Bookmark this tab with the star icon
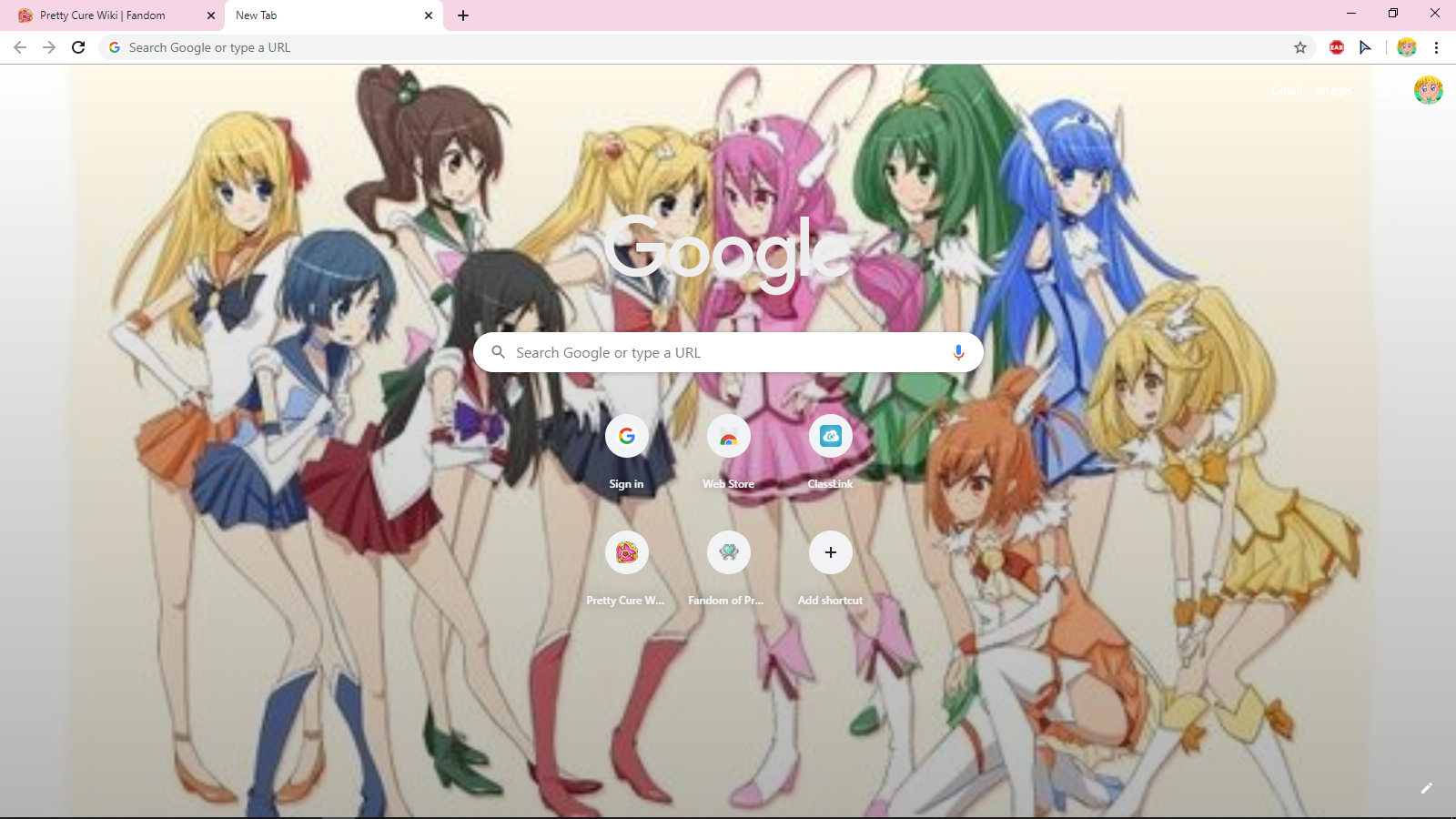Viewport: 1456px width, 819px height. click(1300, 47)
